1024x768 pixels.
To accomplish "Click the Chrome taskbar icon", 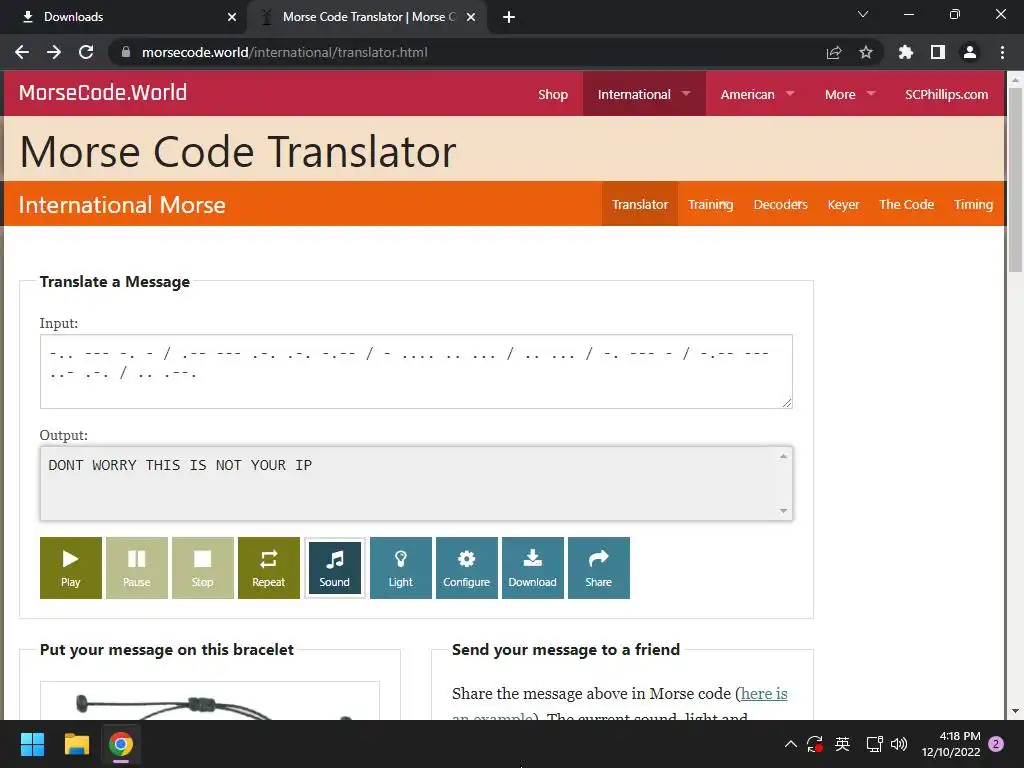I will tap(121, 744).
